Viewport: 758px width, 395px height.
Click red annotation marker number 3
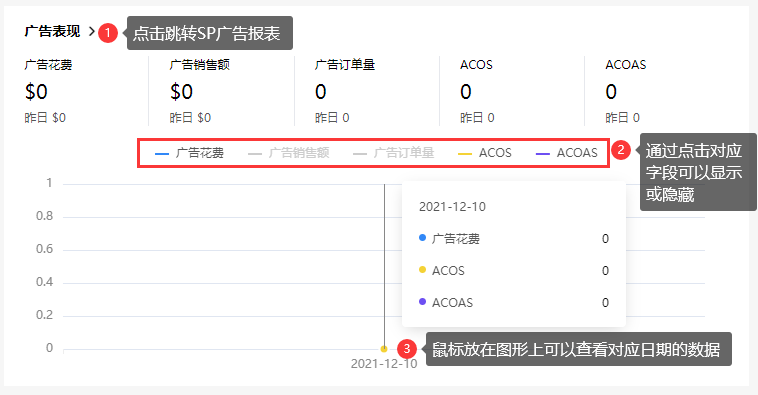[407, 349]
